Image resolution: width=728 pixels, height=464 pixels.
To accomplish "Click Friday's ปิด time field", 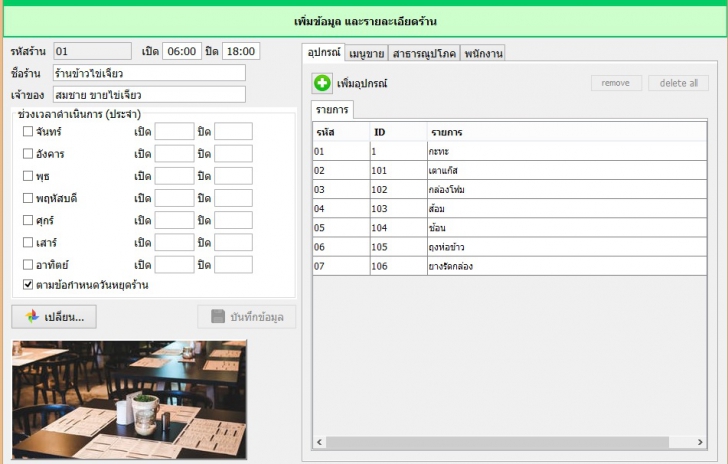I will [x=234, y=220].
